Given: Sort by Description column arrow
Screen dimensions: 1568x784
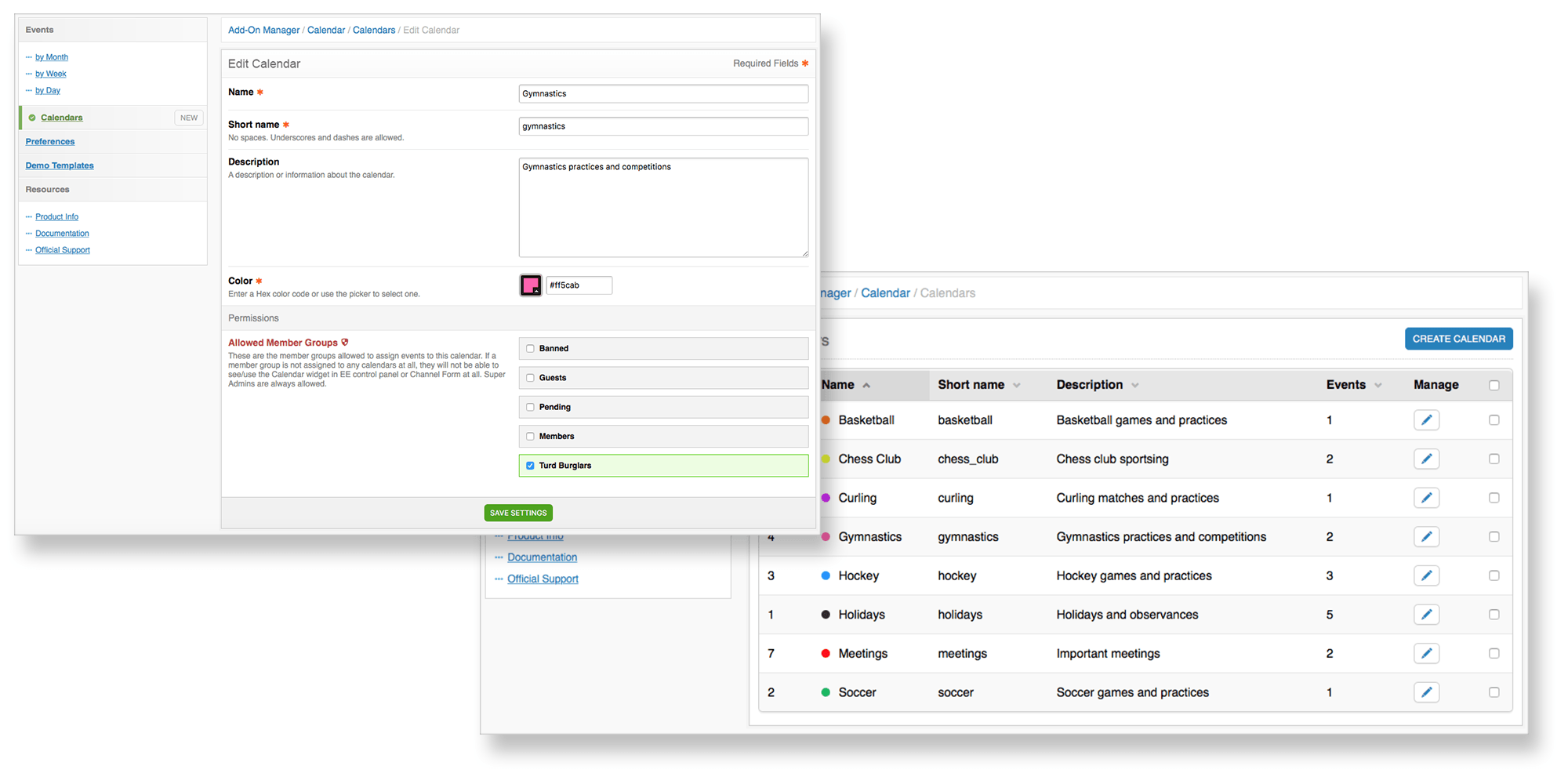Looking at the screenshot, I should [1135, 386].
